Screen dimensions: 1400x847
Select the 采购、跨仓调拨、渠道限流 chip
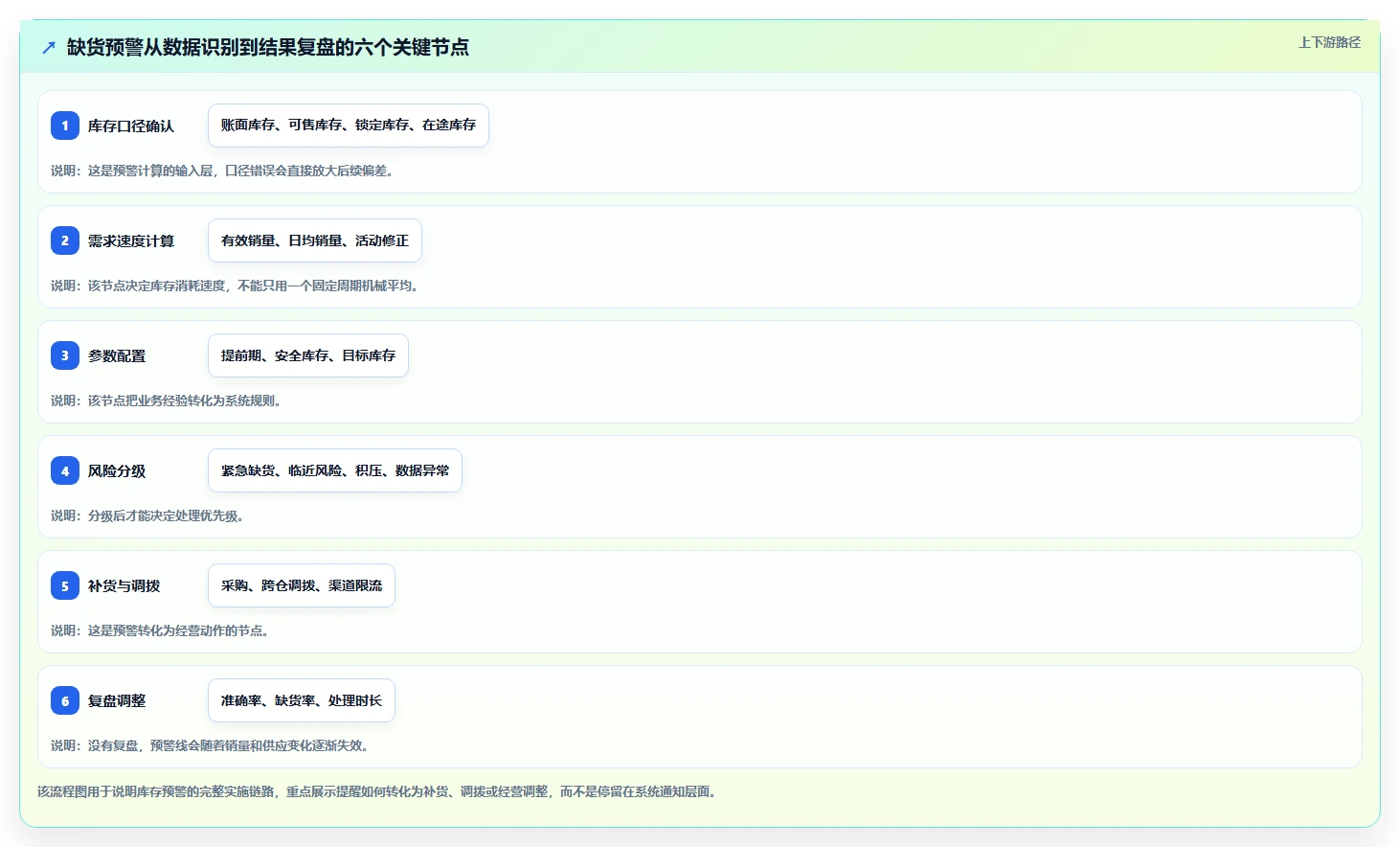point(302,585)
